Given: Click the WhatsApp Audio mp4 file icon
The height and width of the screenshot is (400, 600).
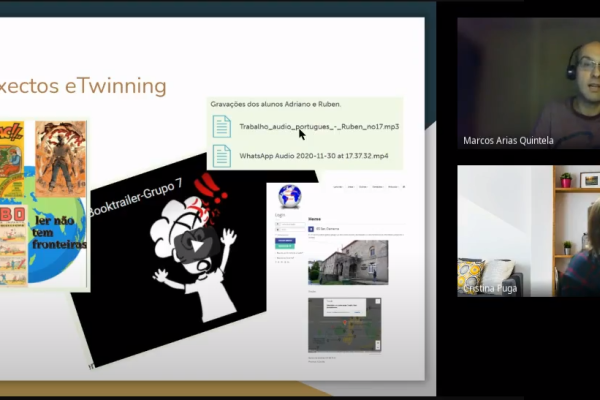Looking at the screenshot, I should tap(221, 156).
